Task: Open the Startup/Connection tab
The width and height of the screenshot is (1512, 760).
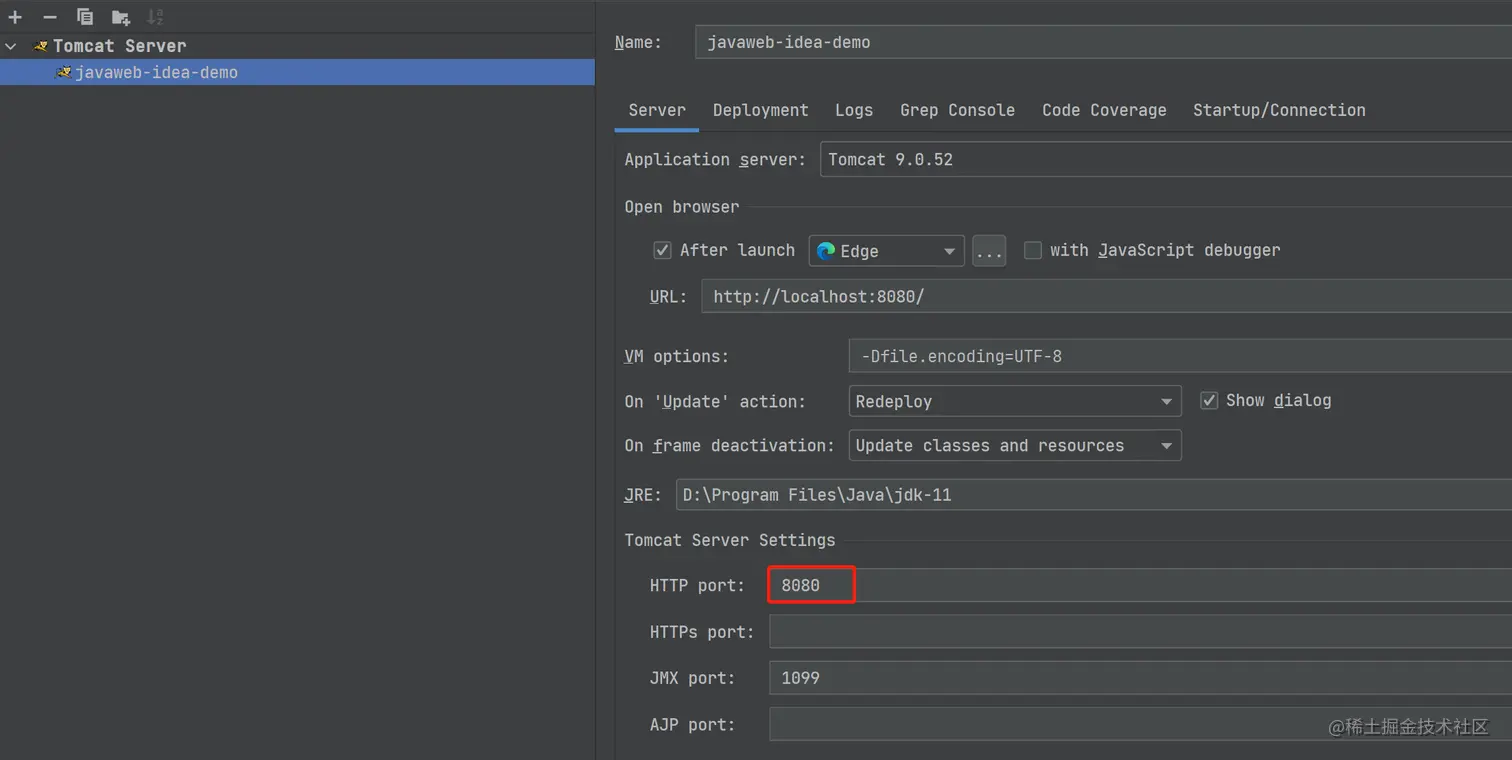Action: coord(1279,110)
